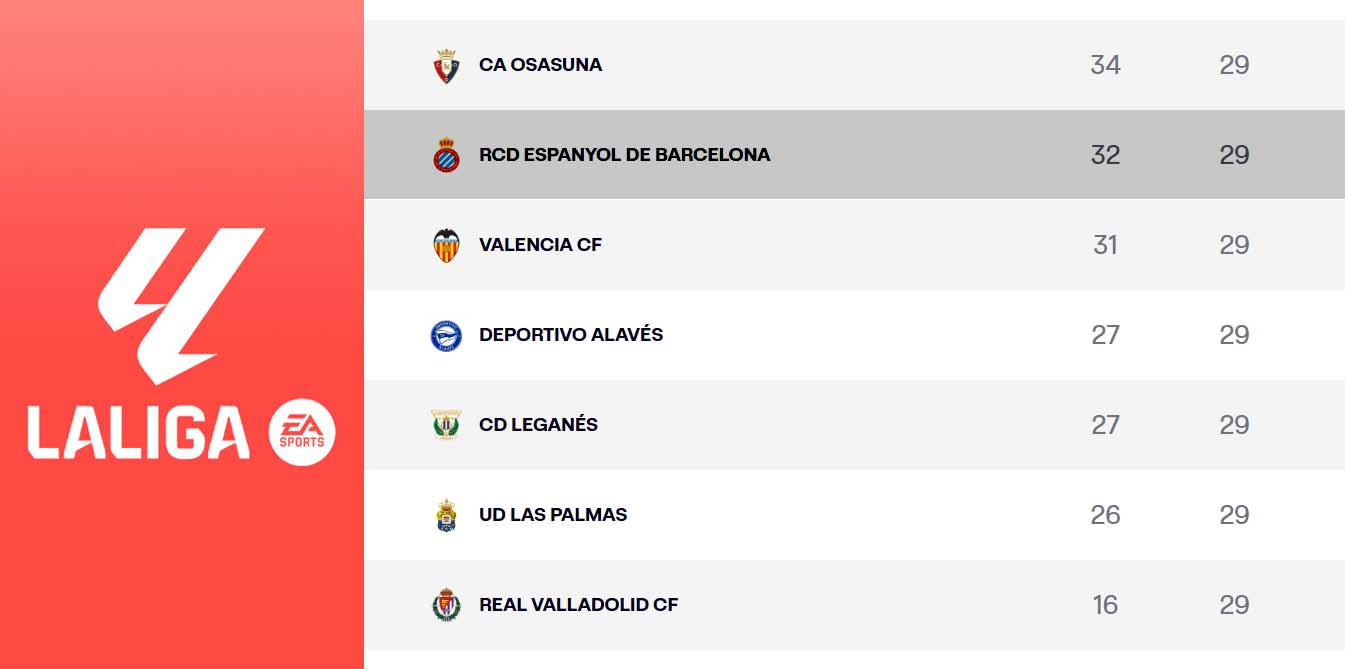Select the Real Valladolid CF team name
Viewport: 1345px width, 669px height.
[x=578, y=605]
